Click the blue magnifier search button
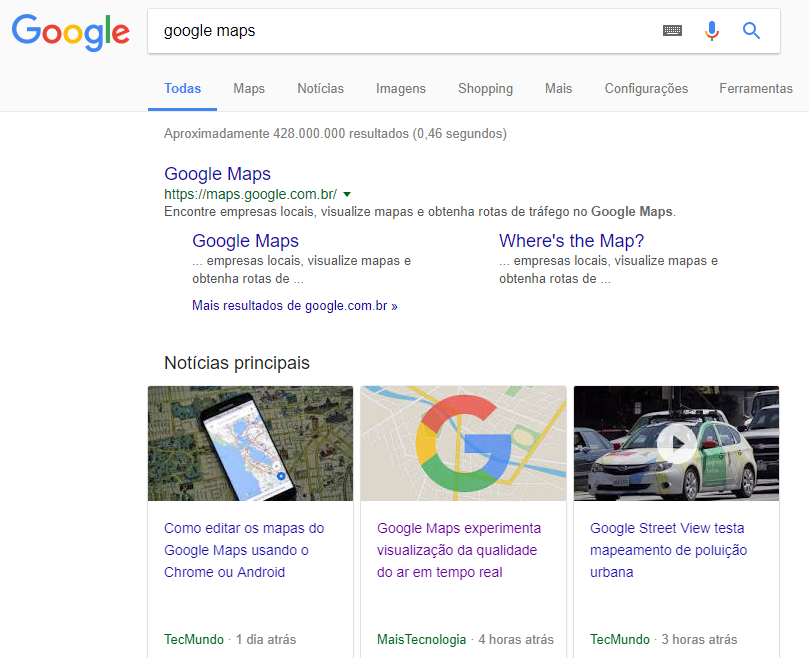 [x=751, y=31]
